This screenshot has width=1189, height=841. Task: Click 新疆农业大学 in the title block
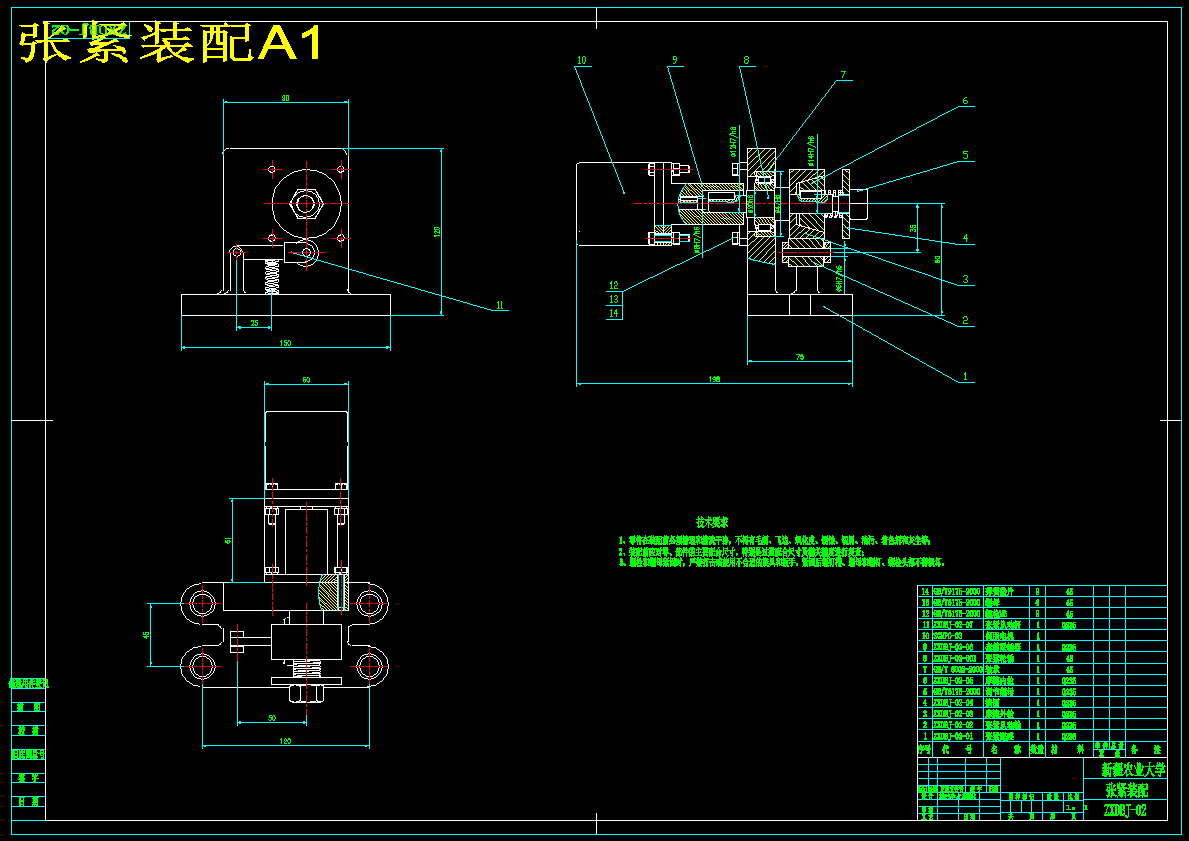point(1133,770)
